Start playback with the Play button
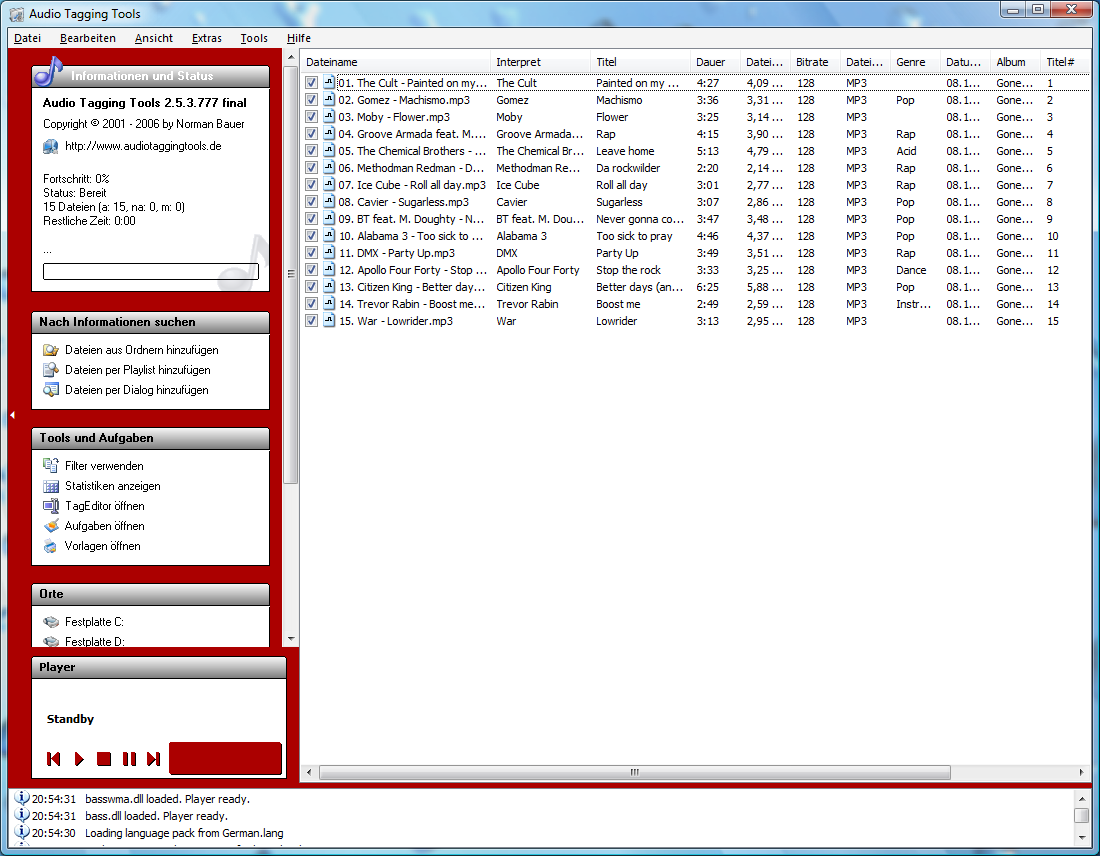Viewport: 1100px width, 856px height. click(79, 758)
